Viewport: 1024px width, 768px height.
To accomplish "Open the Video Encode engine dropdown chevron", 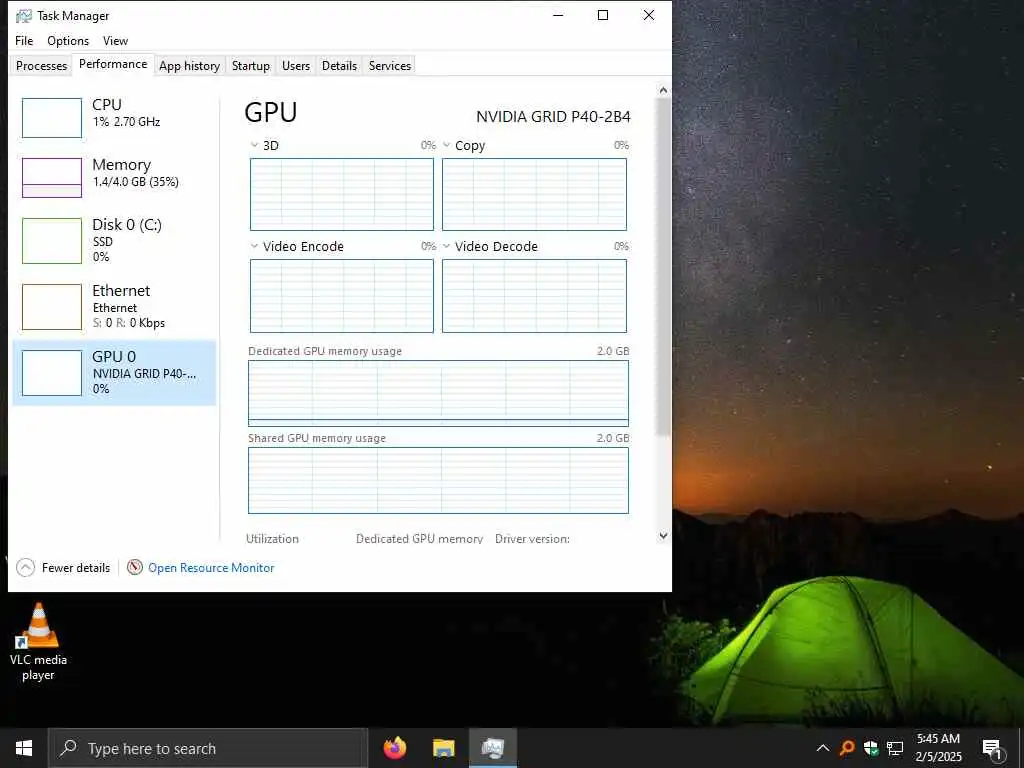I will pos(254,246).
